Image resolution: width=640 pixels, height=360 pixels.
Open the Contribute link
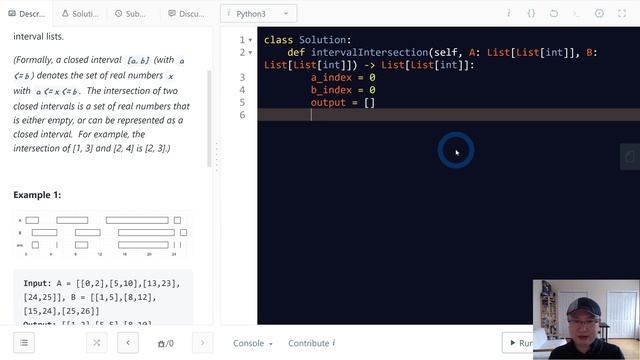tap(312, 343)
